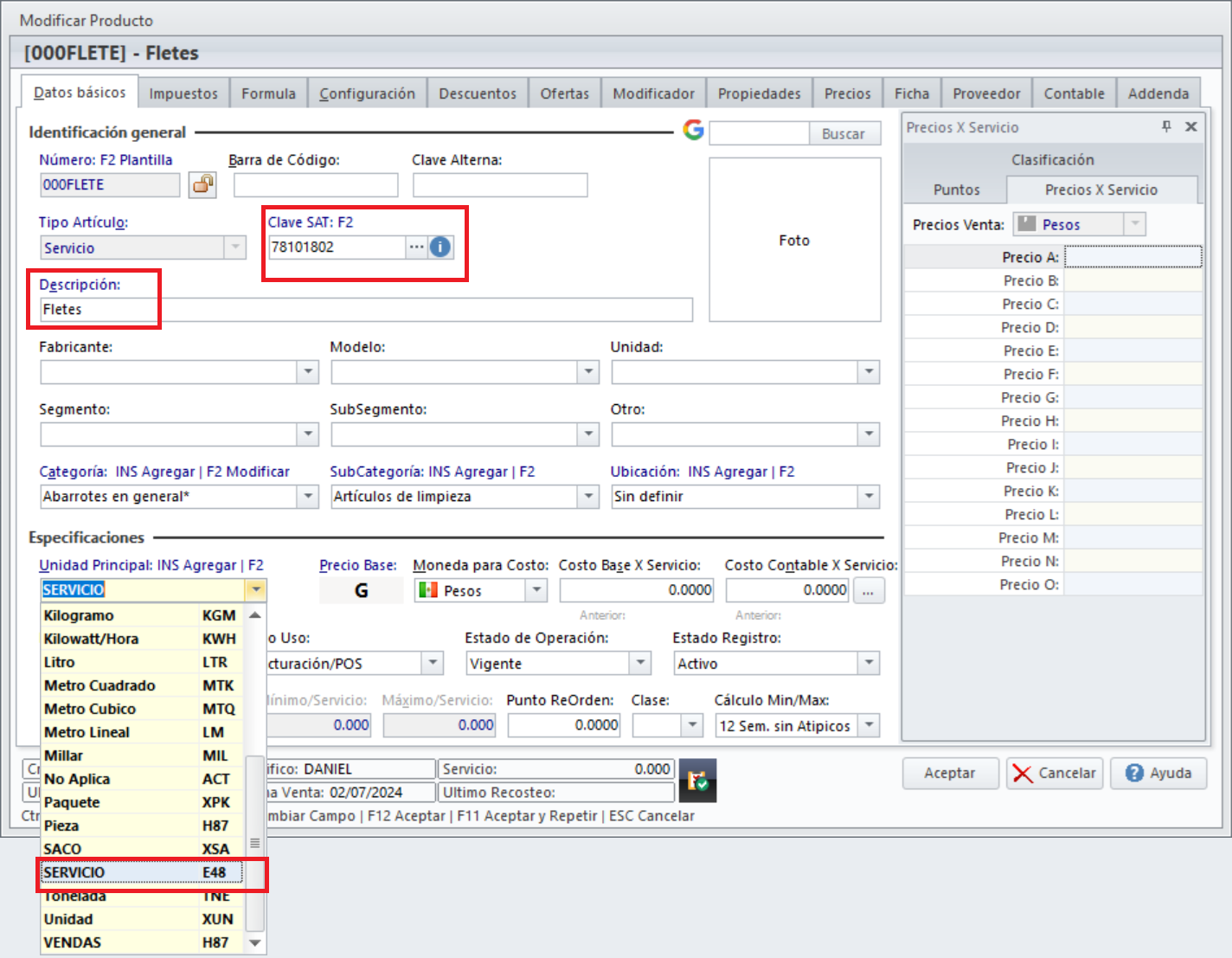Click the blue info icon for Clave SAT

[440, 248]
